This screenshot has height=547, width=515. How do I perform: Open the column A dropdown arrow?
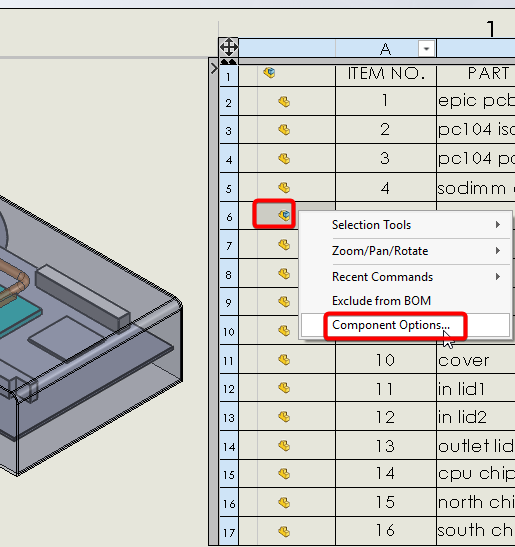[426, 48]
